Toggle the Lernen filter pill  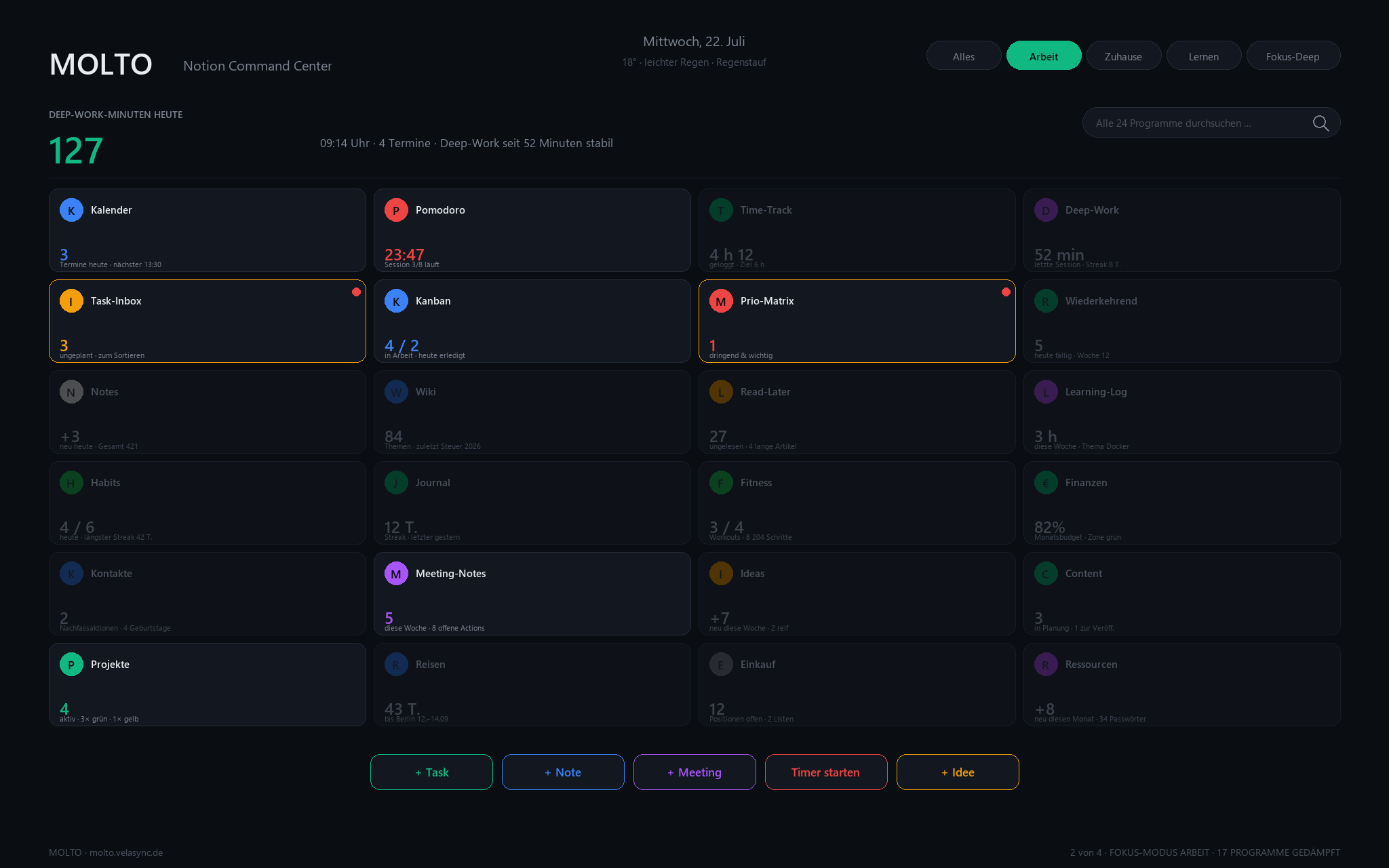[1204, 56]
